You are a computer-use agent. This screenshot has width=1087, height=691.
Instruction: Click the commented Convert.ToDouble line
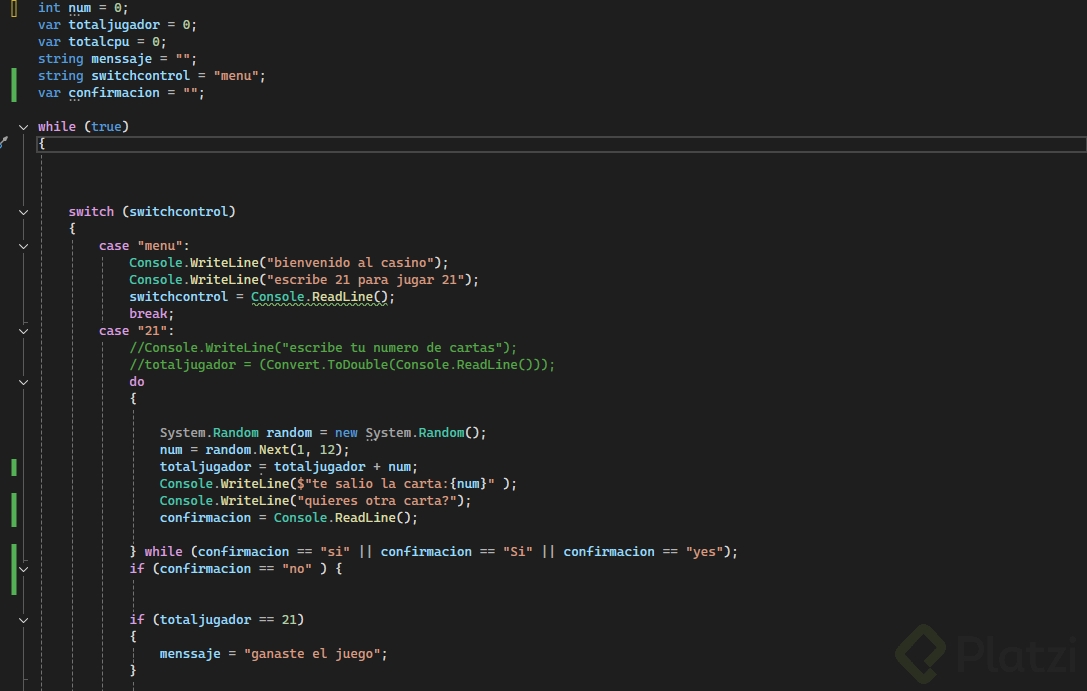[342, 365]
